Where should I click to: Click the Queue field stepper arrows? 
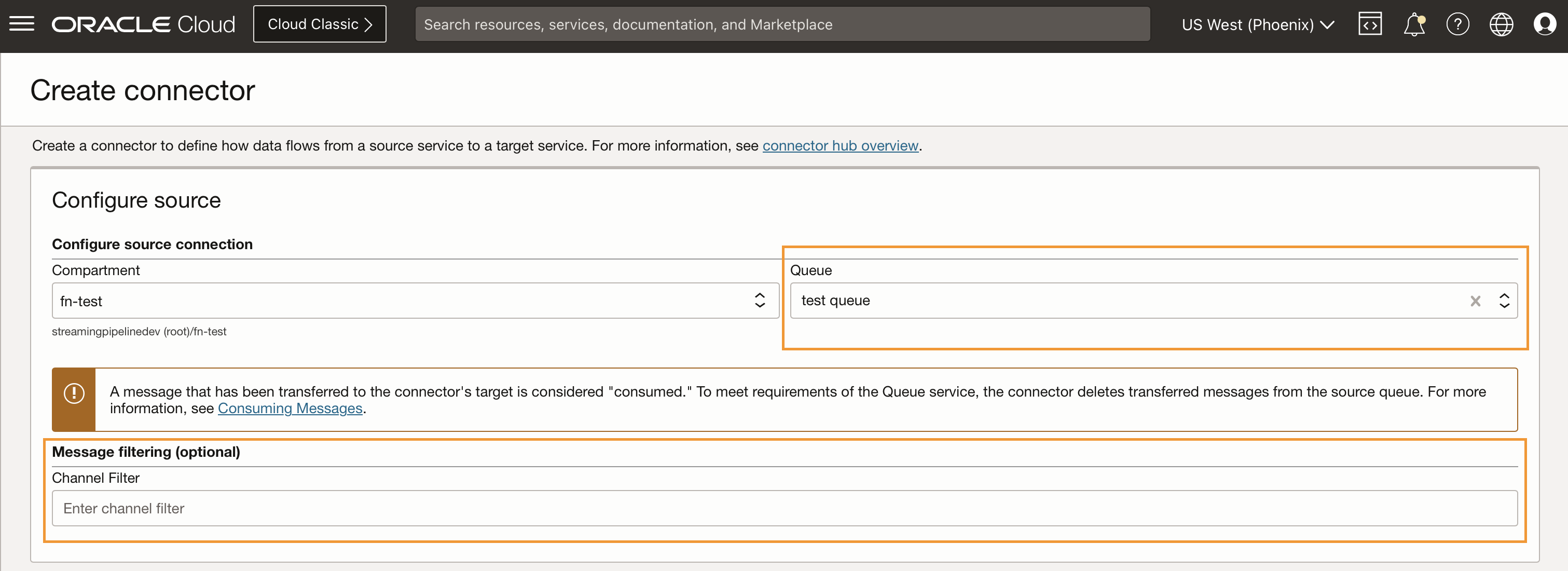(x=1504, y=301)
